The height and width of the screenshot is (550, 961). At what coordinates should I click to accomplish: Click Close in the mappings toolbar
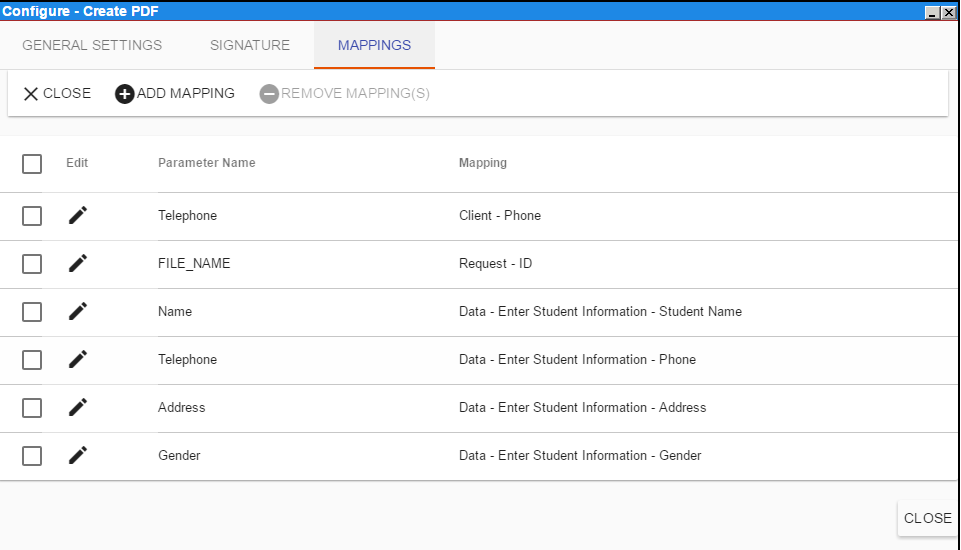coord(57,93)
